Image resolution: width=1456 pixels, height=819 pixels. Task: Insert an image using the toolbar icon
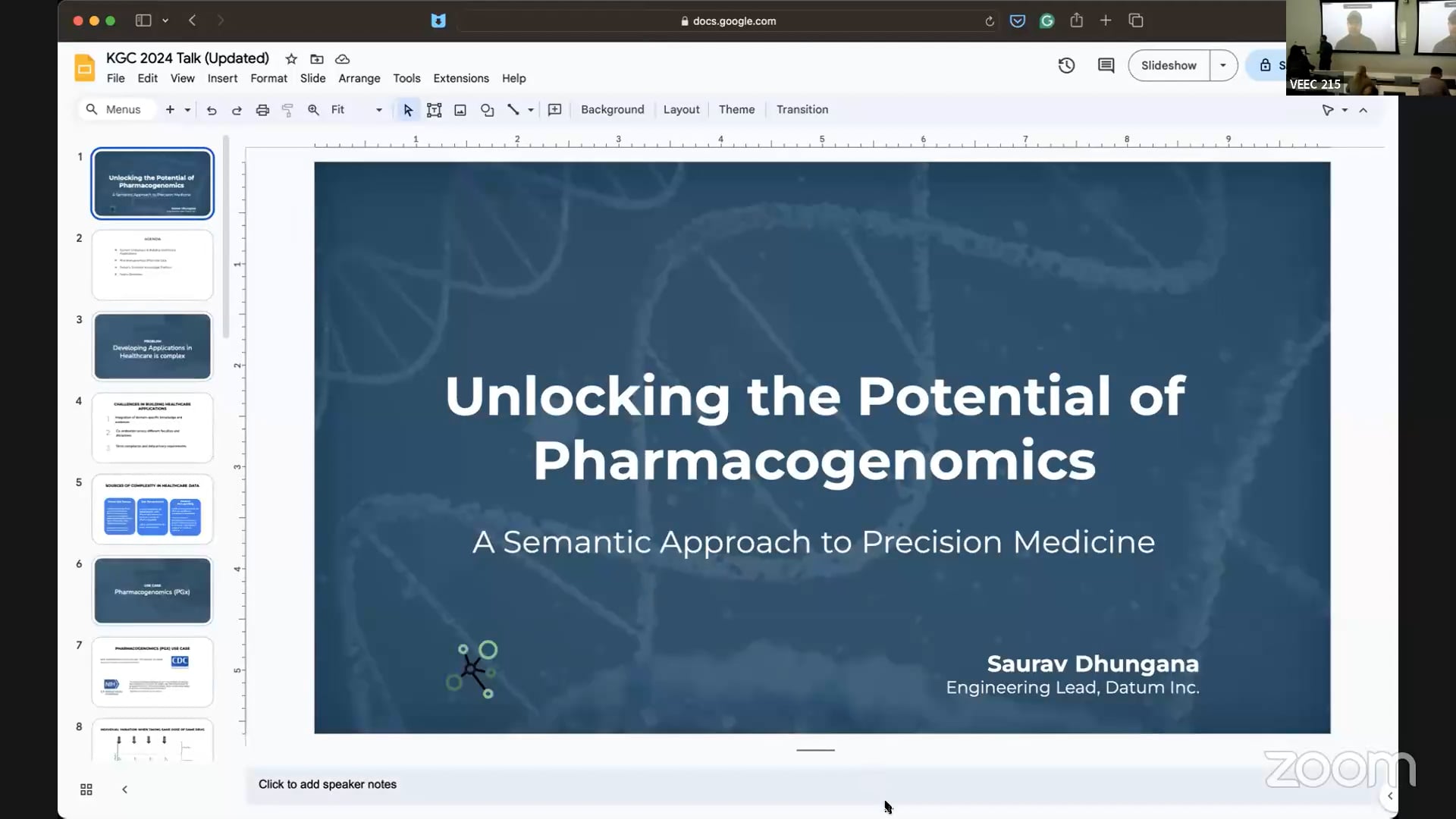click(460, 109)
